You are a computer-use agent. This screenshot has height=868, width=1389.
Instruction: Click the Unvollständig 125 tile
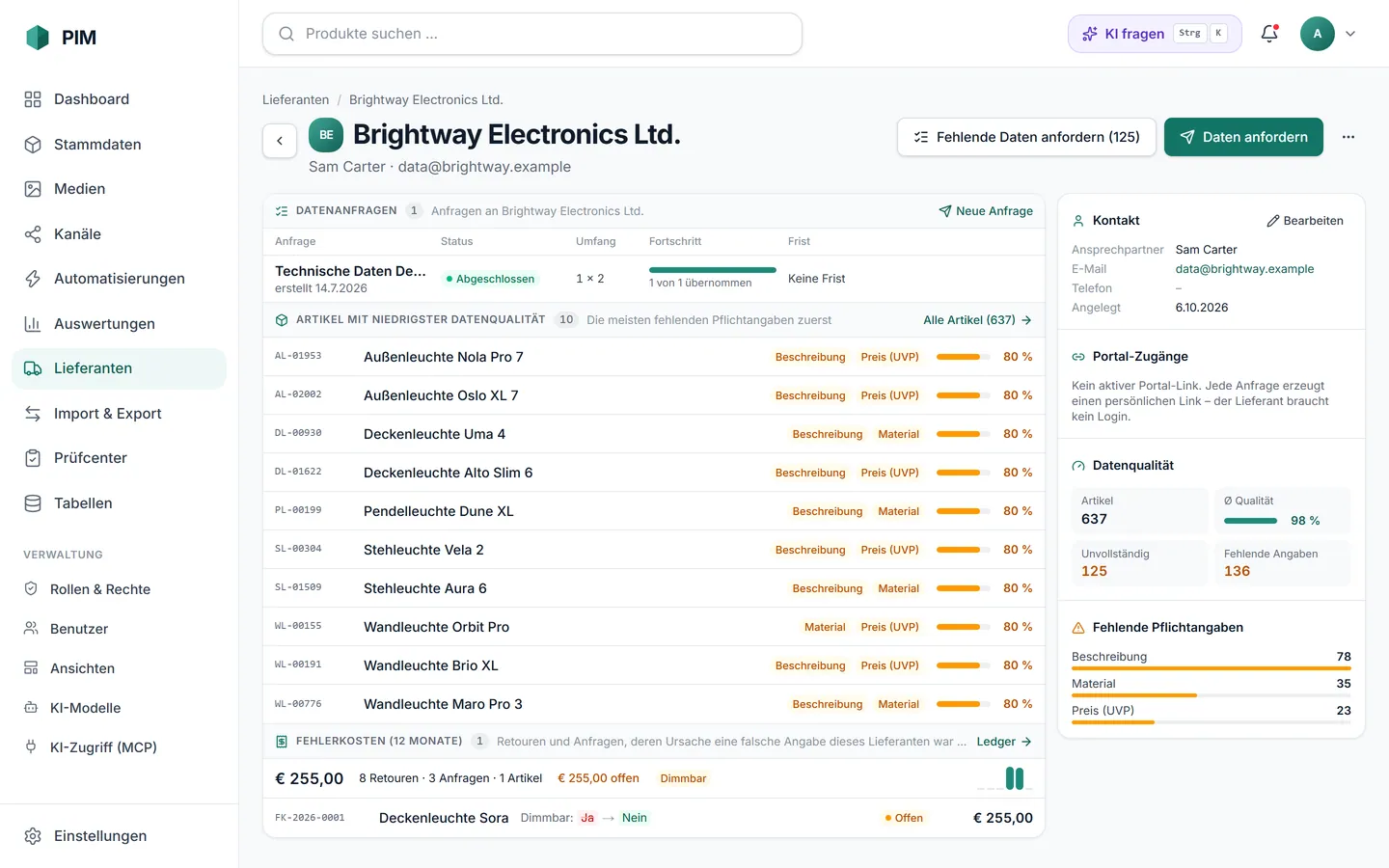pyautogui.click(x=1139, y=563)
